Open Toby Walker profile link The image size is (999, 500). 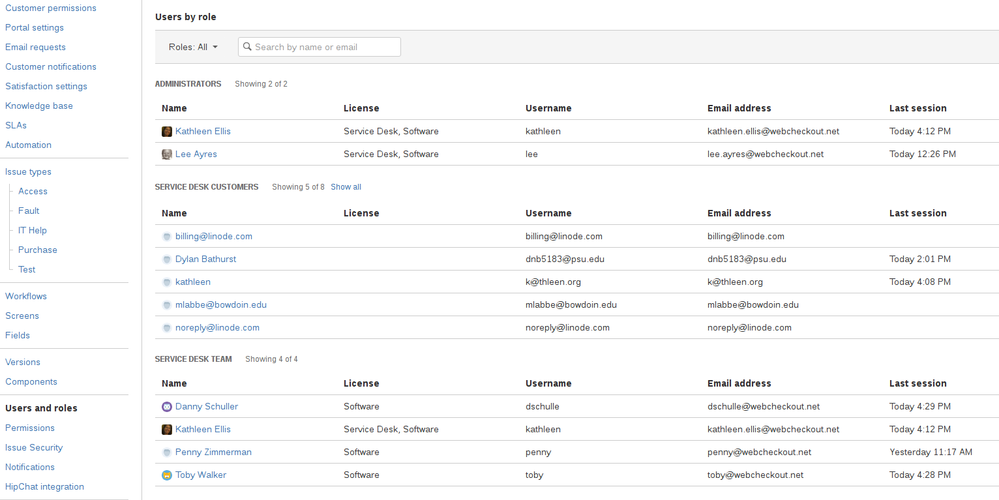pyautogui.click(x=201, y=475)
